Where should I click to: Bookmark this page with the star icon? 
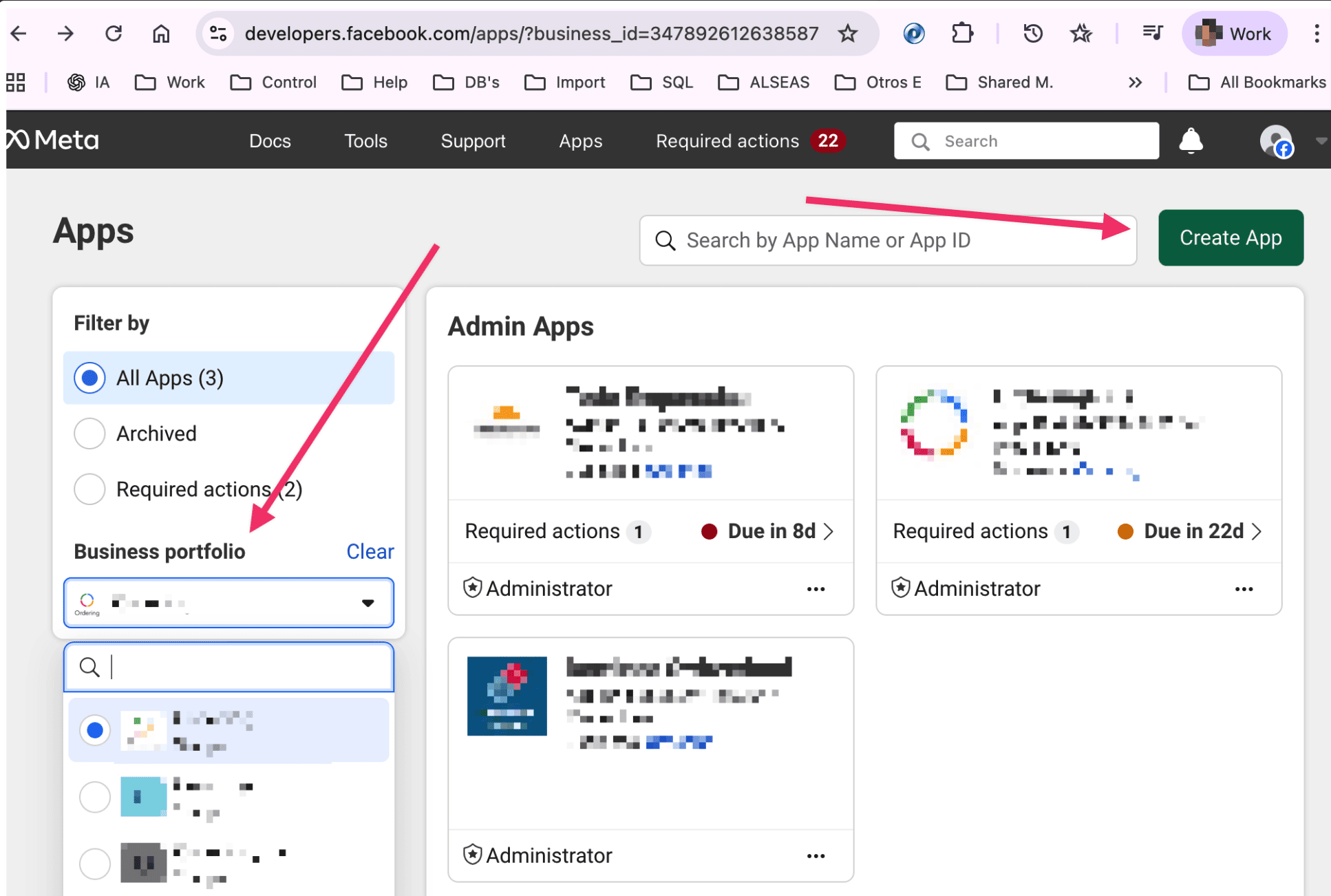pos(848,33)
